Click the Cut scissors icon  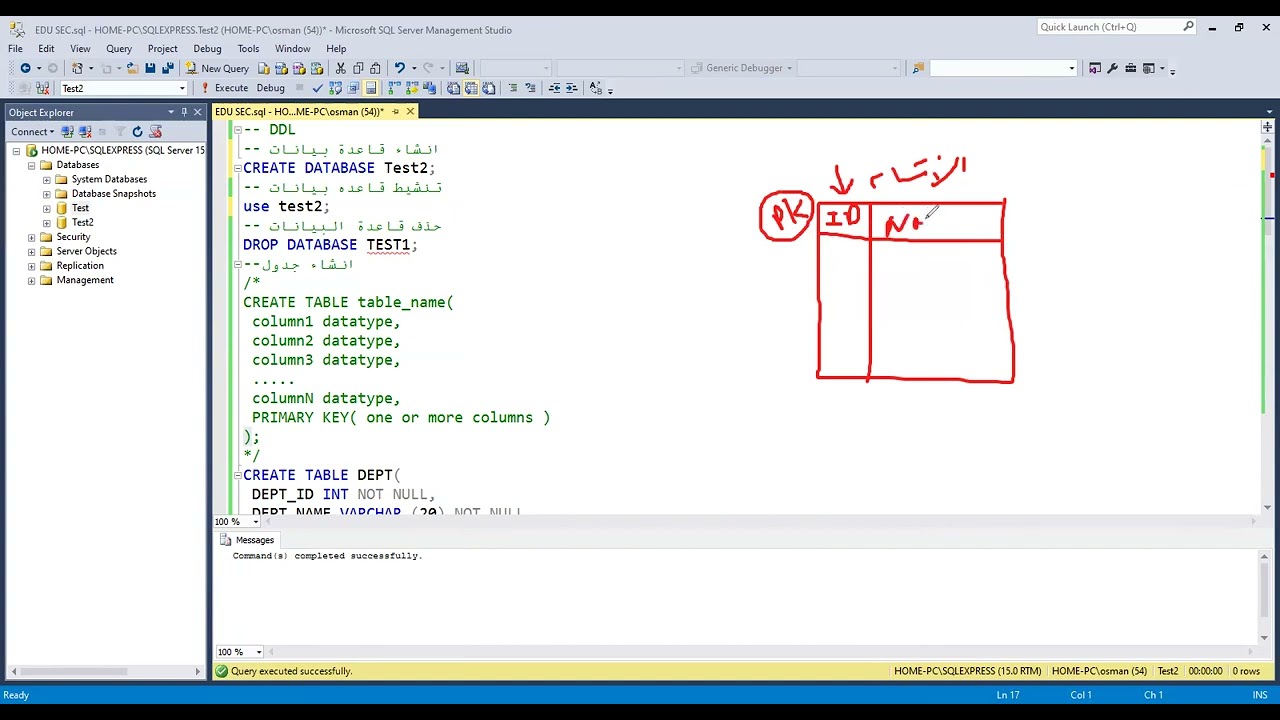[340, 68]
